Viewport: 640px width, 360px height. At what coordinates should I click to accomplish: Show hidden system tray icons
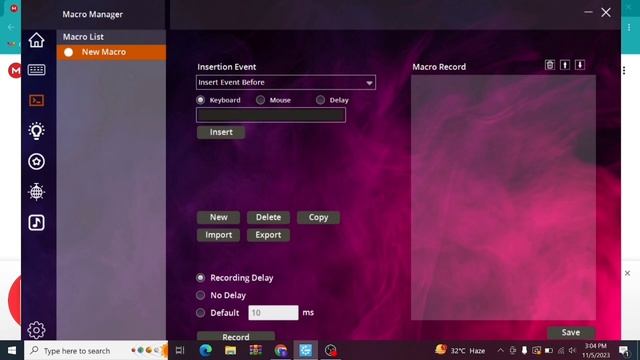pos(500,350)
